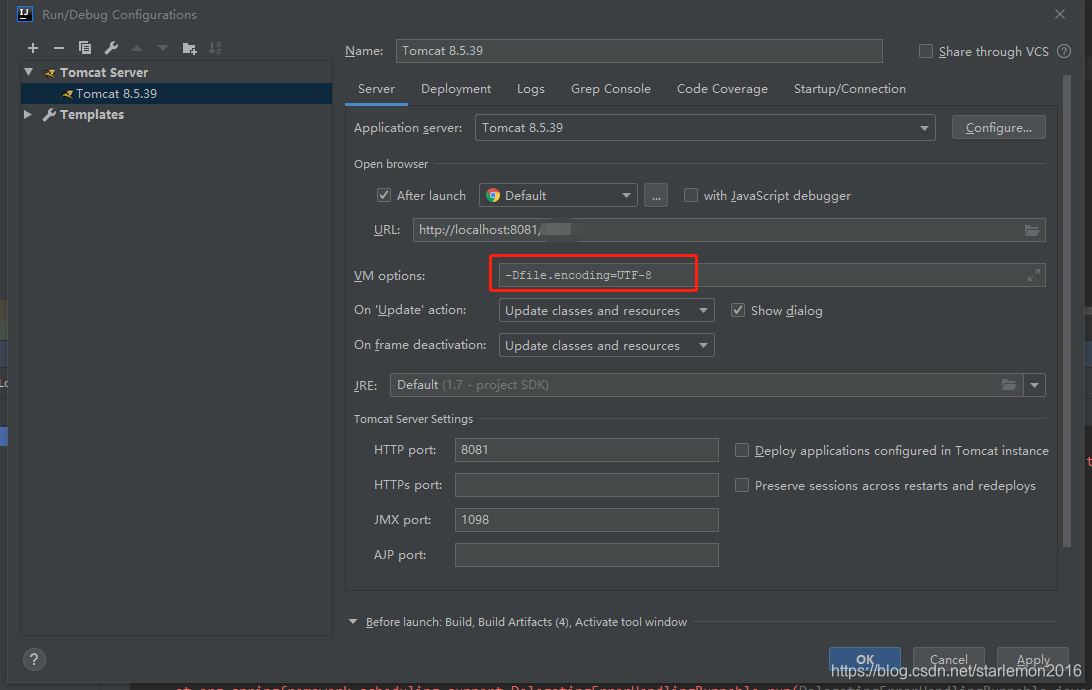
Task: Expand VM options field icon
Action: pos(1034,275)
